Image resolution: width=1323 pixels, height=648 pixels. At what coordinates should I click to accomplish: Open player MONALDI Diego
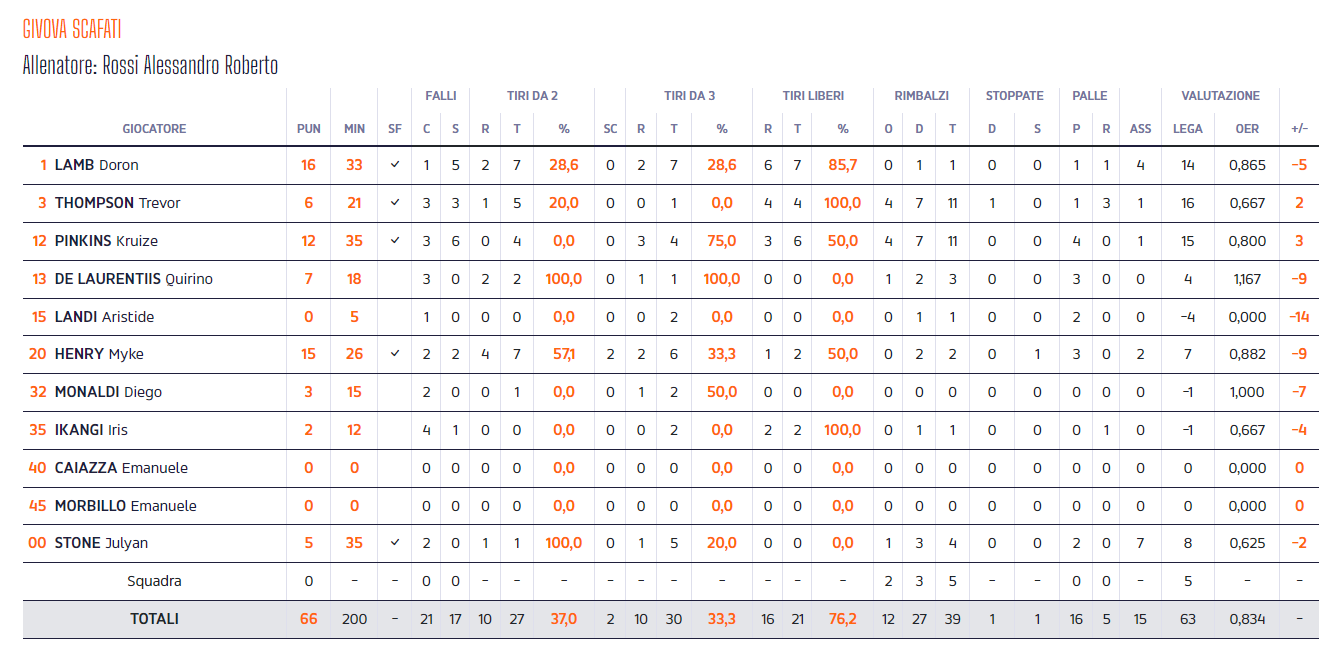108,392
